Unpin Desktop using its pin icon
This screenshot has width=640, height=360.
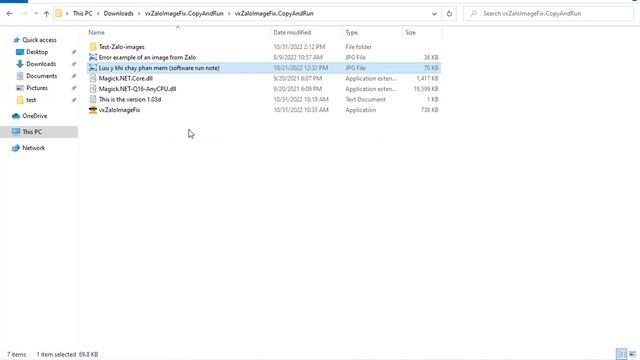(74, 52)
